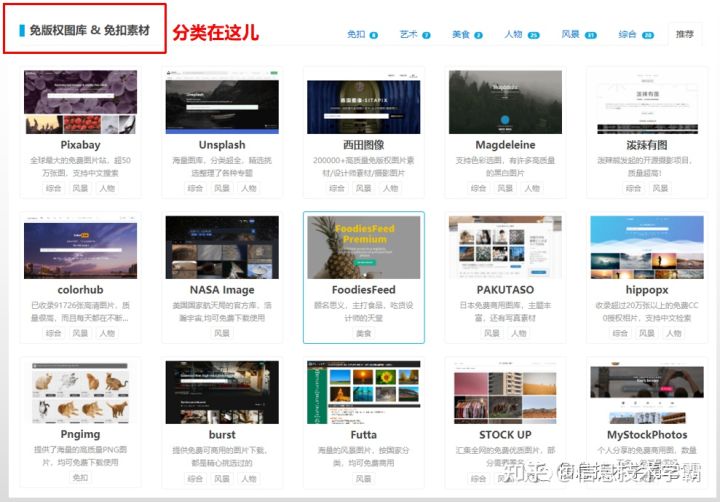Click the 人物 tag on Pixabay card
Viewport: 720px width, 502px height.
point(107,188)
